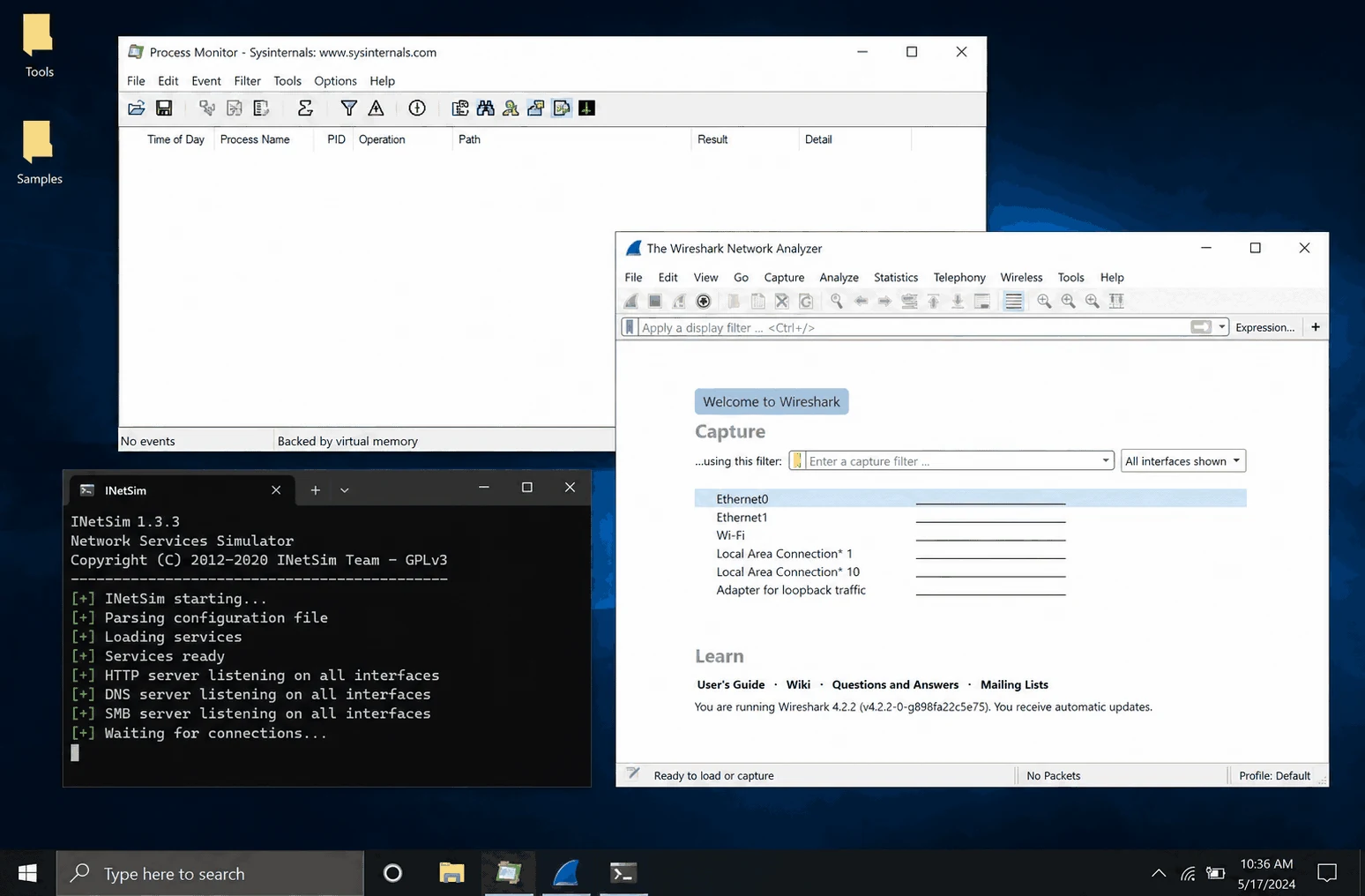Click the Highlight triangle icon in Process Monitor
Viewport: 1365px width, 896px height.
click(x=376, y=108)
